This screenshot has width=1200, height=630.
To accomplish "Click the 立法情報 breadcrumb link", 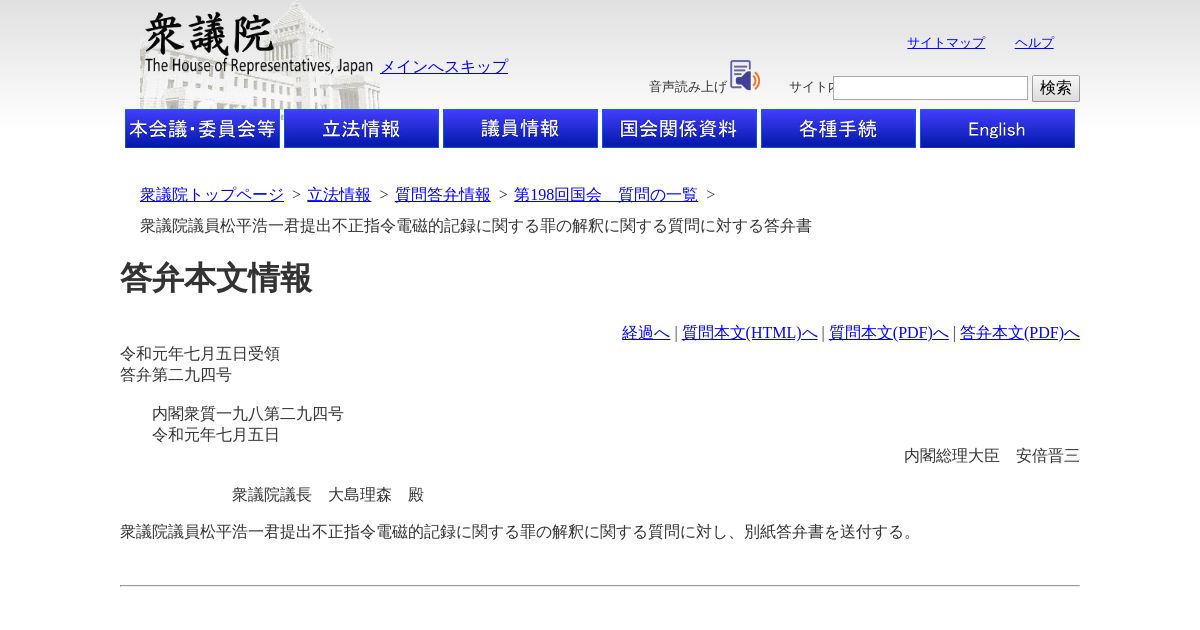I will pos(339,195).
